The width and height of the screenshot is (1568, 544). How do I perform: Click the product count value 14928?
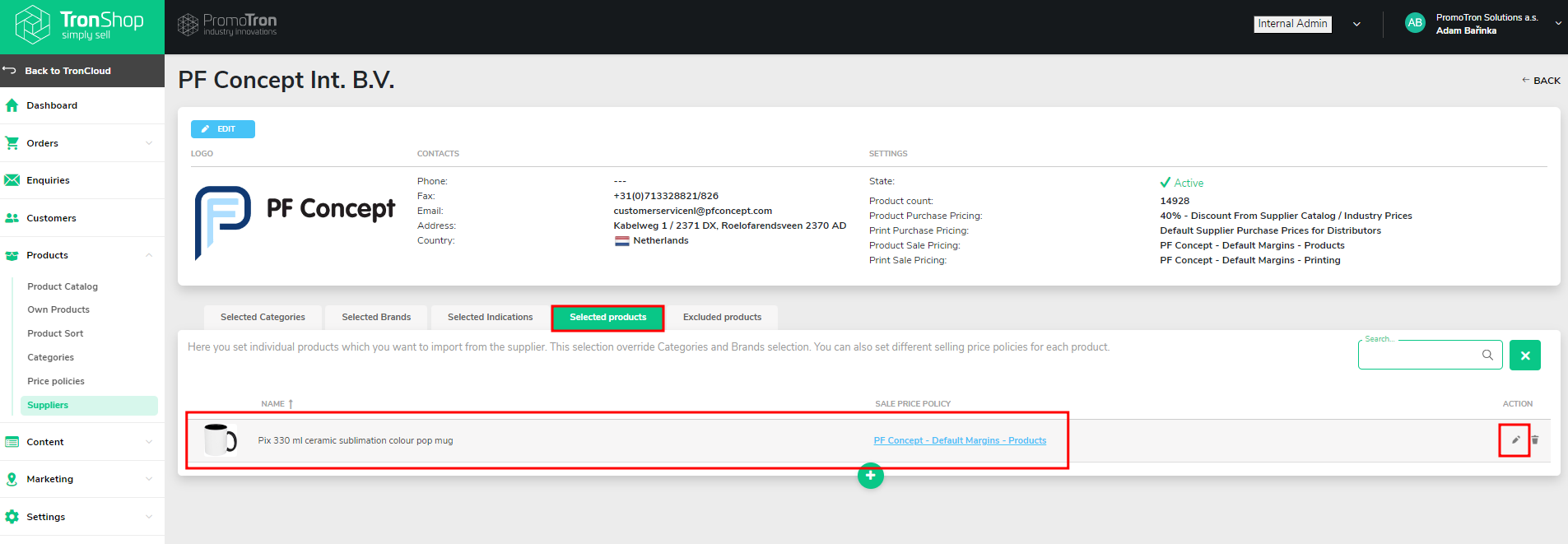1175,201
